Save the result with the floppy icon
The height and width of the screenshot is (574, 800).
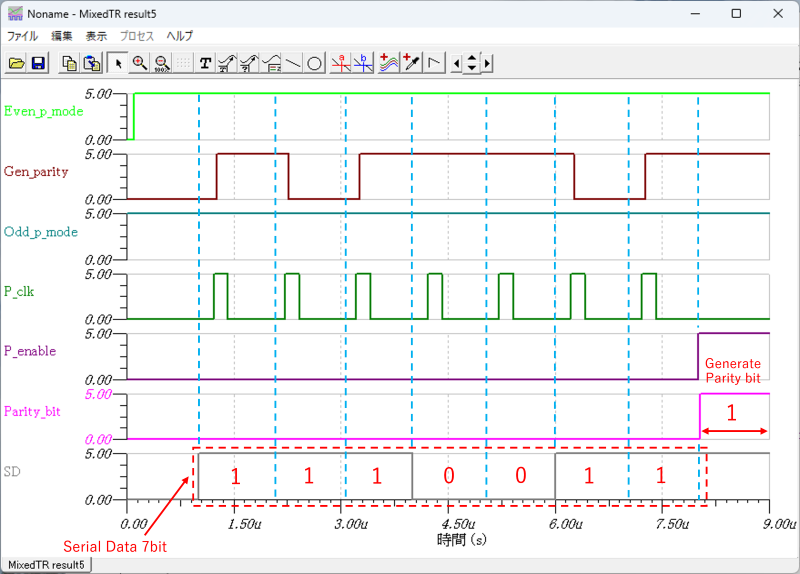tap(38, 63)
